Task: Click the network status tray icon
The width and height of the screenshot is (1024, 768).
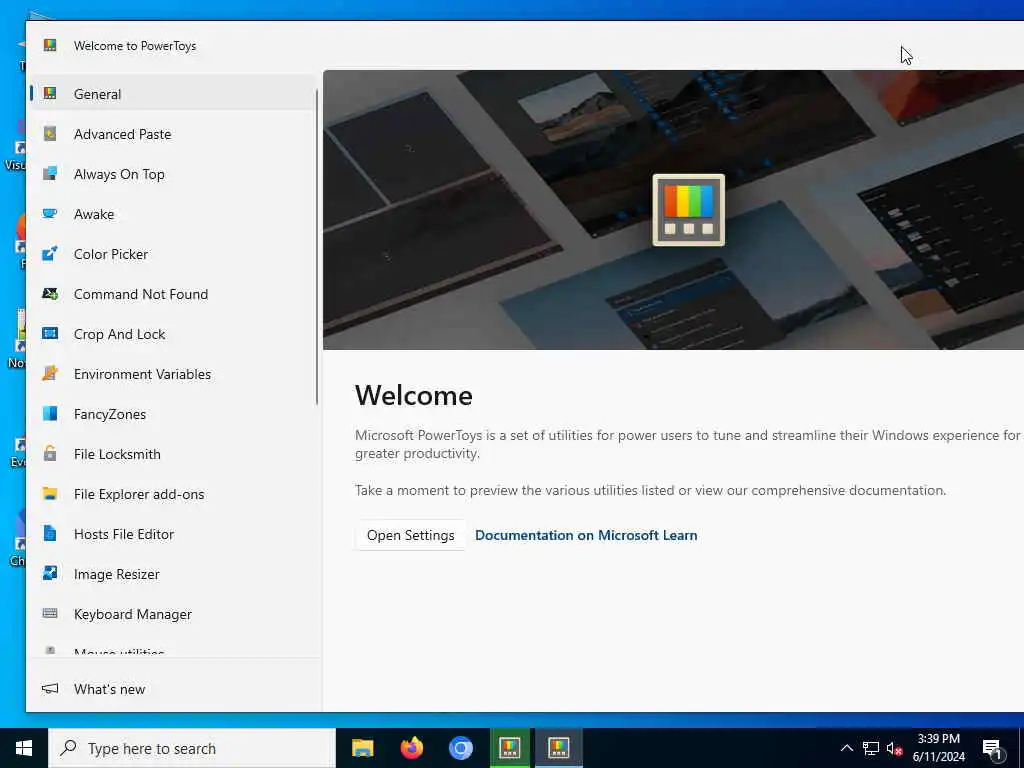Action: point(871,748)
